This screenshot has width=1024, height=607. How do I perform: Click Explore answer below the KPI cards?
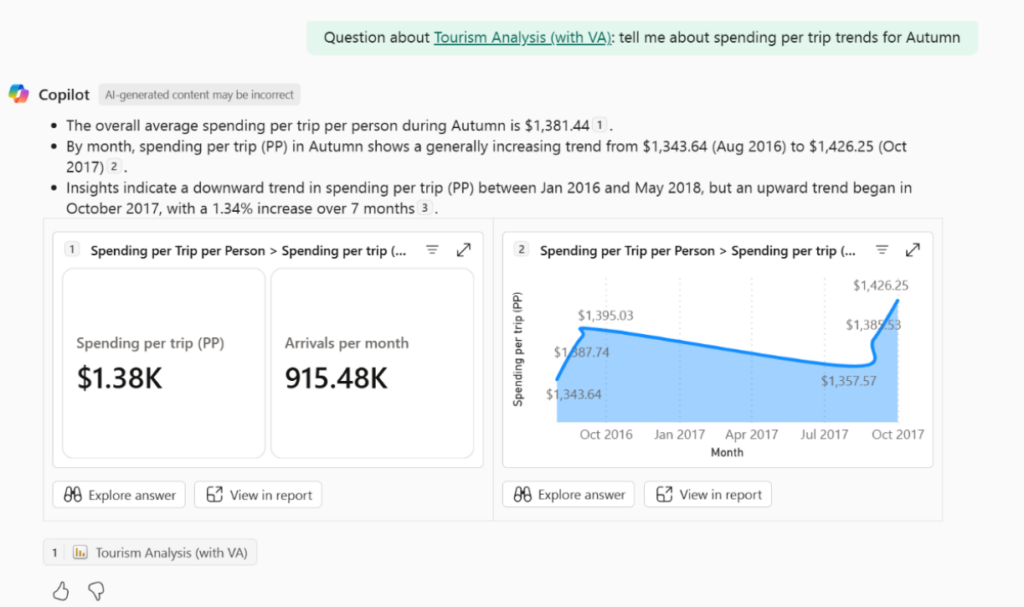pos(119,494)
